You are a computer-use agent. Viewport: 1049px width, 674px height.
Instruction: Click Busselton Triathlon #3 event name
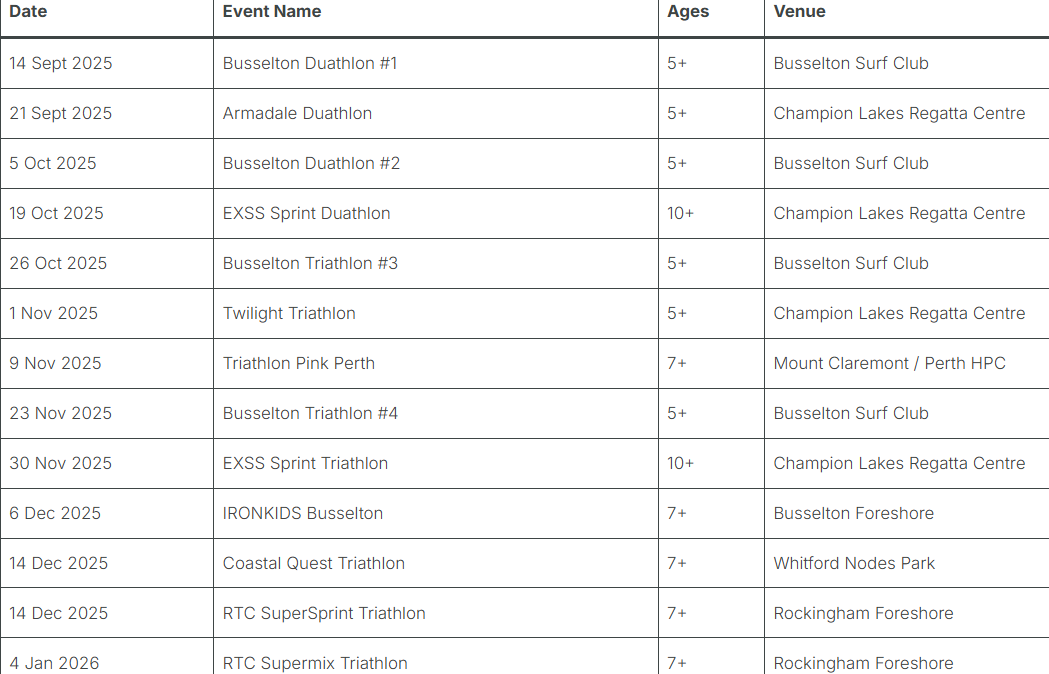coord(310,263)
